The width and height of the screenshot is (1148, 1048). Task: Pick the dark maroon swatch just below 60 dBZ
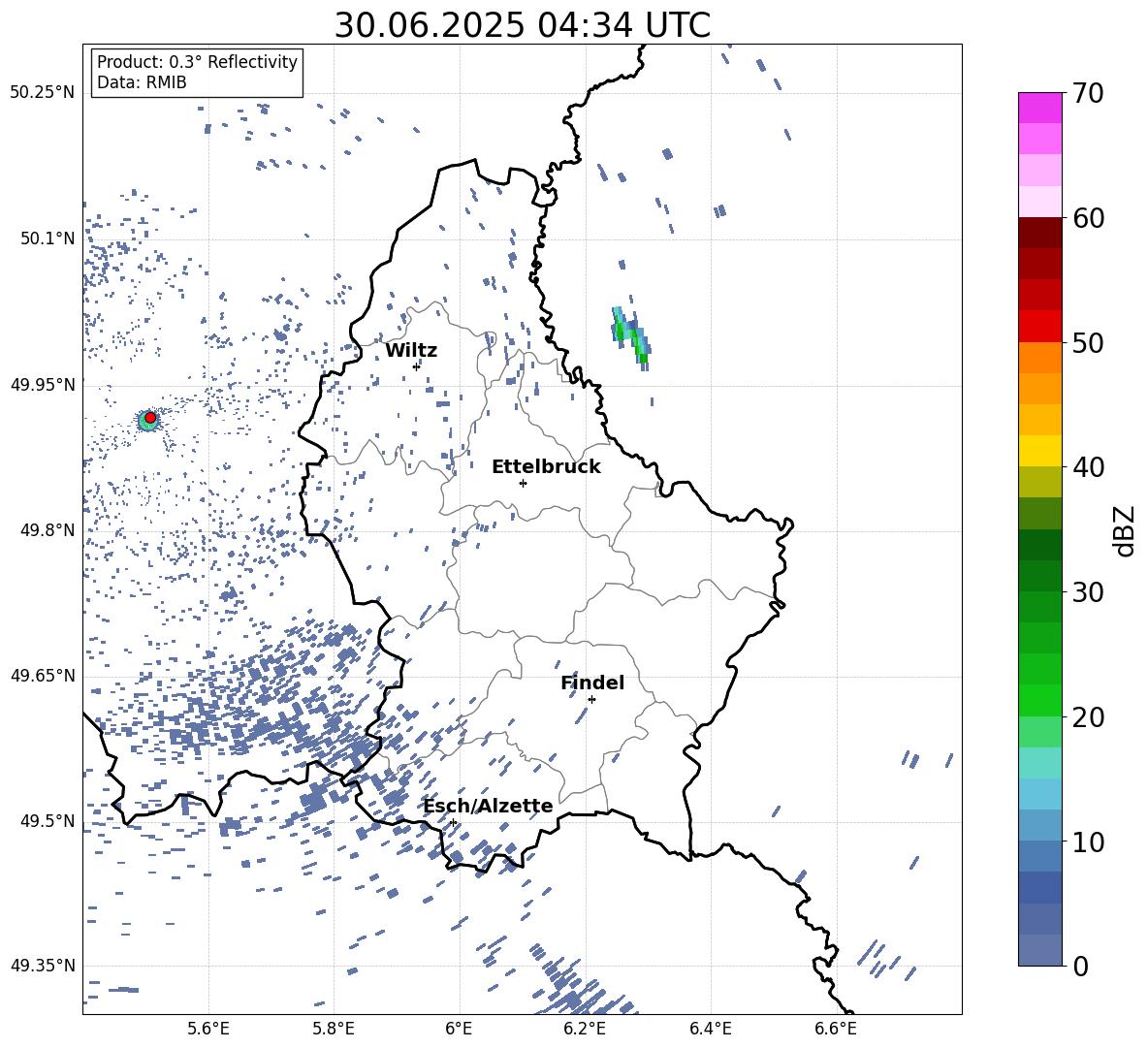pyautogui.click(x=1040, y=234)
